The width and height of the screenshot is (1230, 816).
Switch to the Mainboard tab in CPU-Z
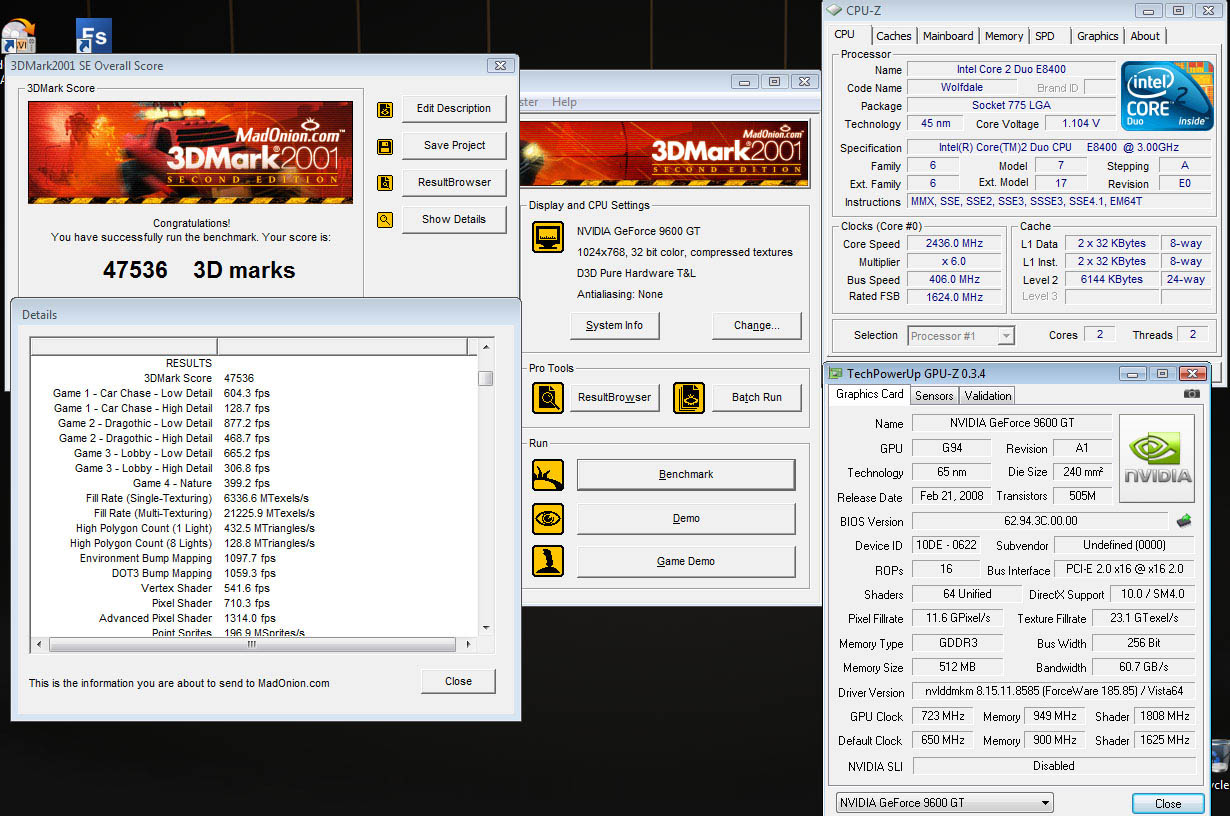point(948,36)
